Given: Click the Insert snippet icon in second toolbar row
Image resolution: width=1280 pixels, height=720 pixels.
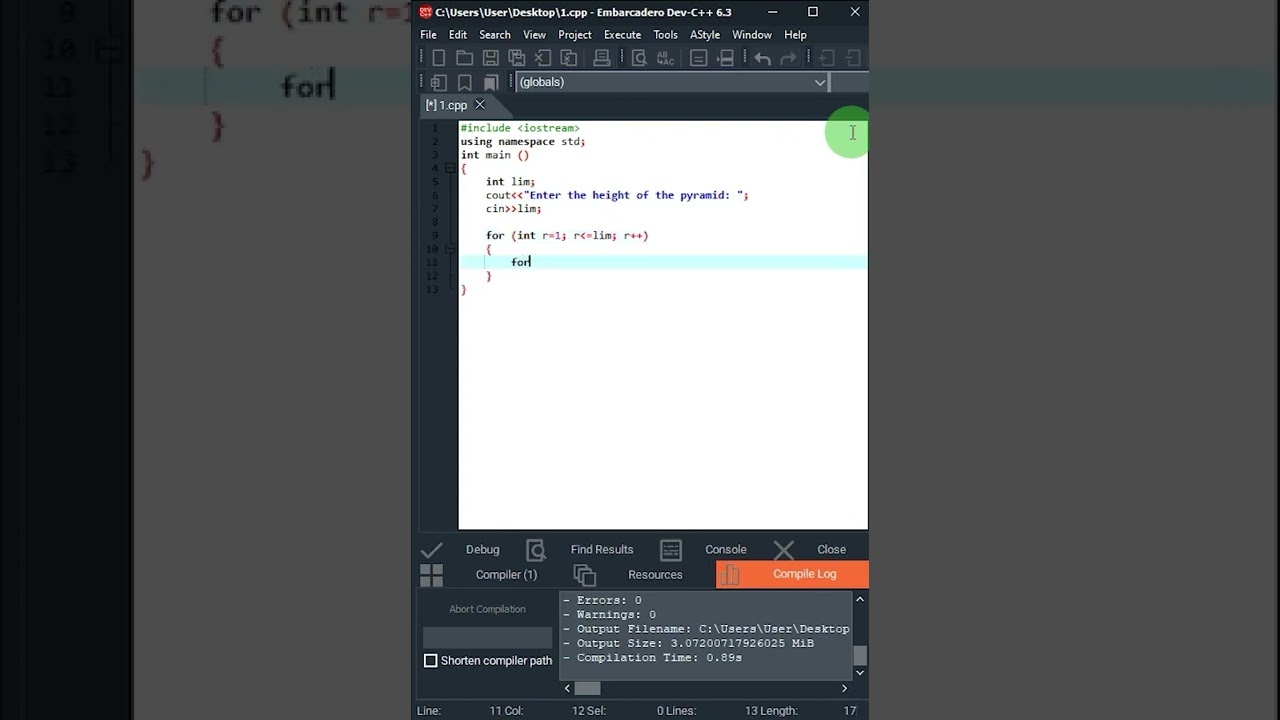Looking at the screenshot, I should coord(439,82).
